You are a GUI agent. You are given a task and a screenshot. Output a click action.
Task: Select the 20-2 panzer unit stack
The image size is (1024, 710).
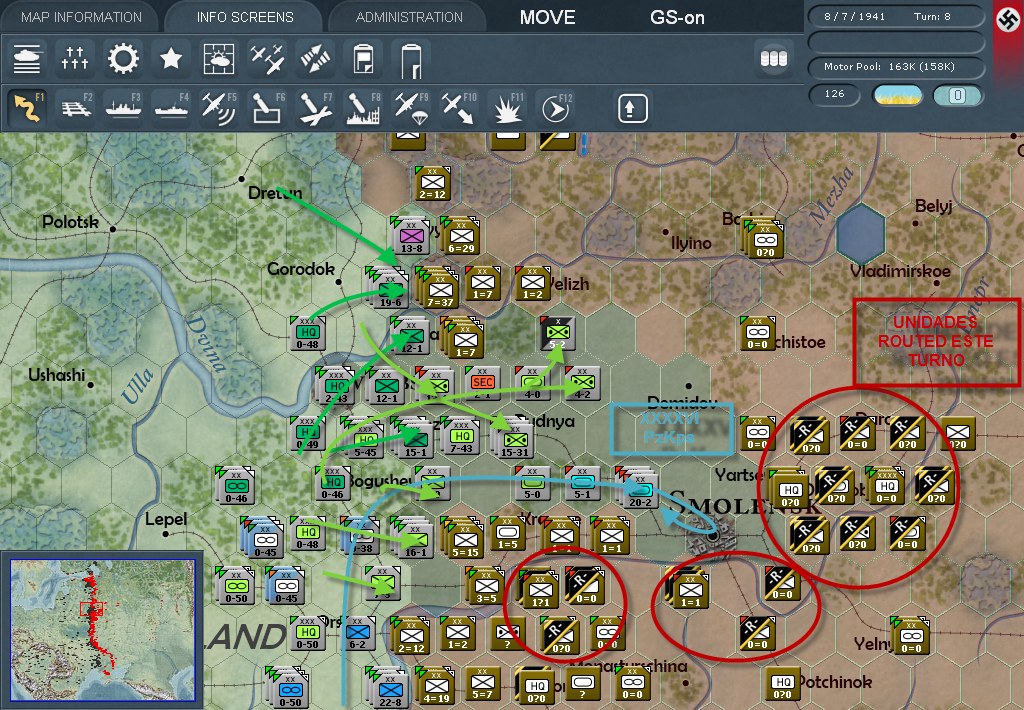638,488
